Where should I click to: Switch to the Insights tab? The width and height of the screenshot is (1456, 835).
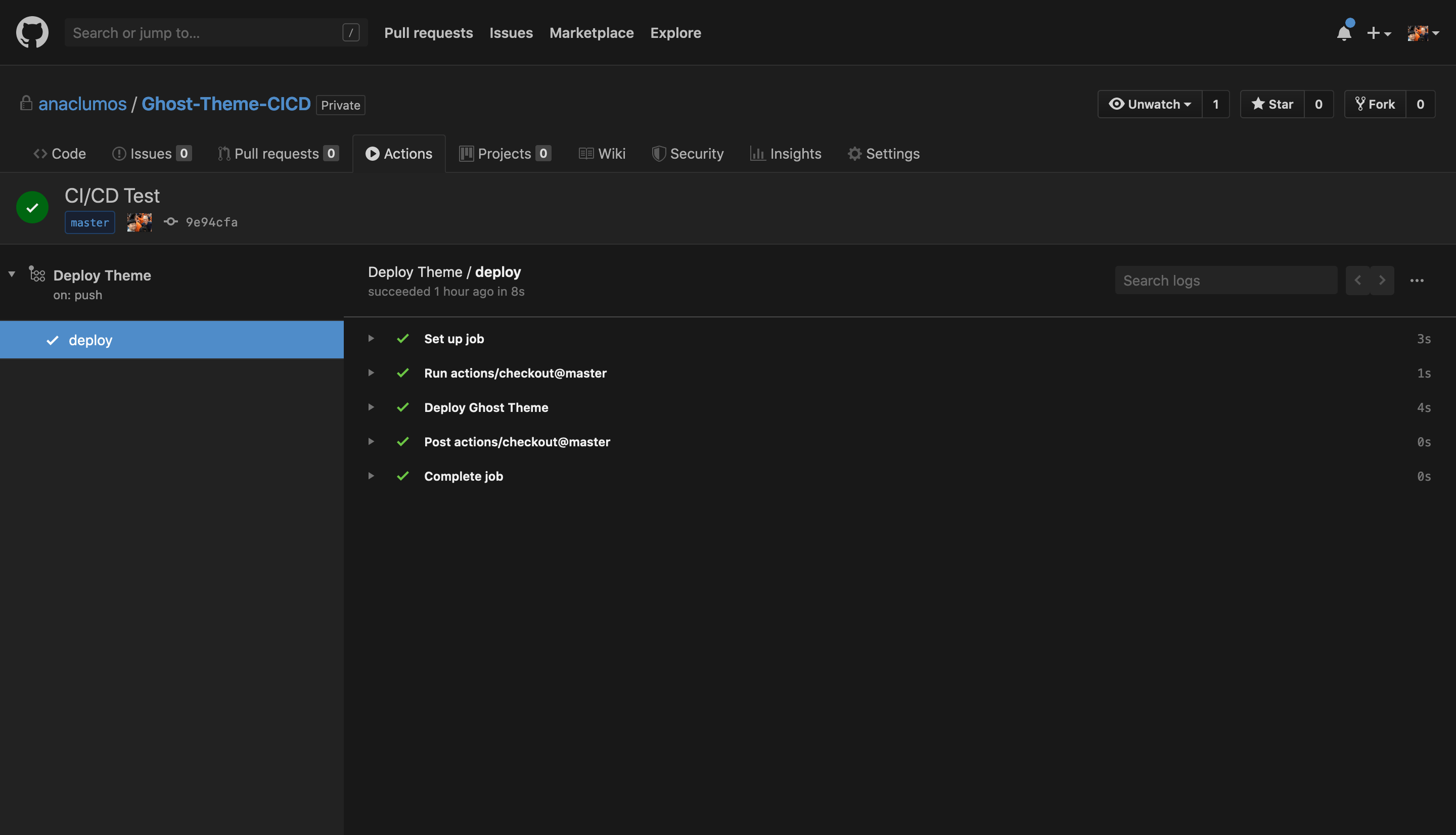[x=786, y=154]
